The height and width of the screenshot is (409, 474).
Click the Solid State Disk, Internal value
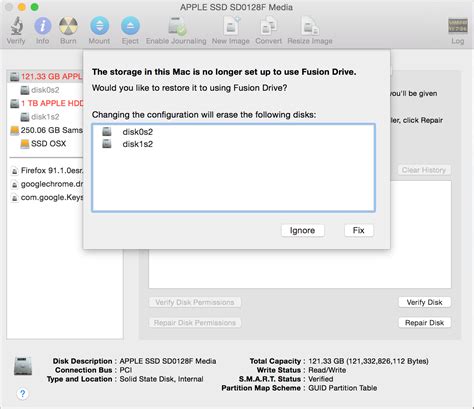(161, 379)
